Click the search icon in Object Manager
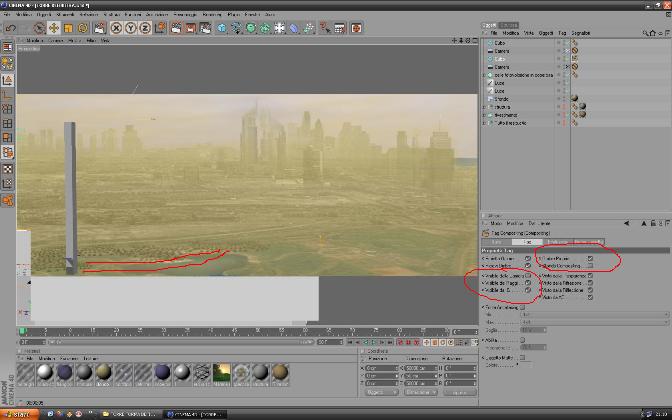 pyautogui.click(x=645, y=33)
